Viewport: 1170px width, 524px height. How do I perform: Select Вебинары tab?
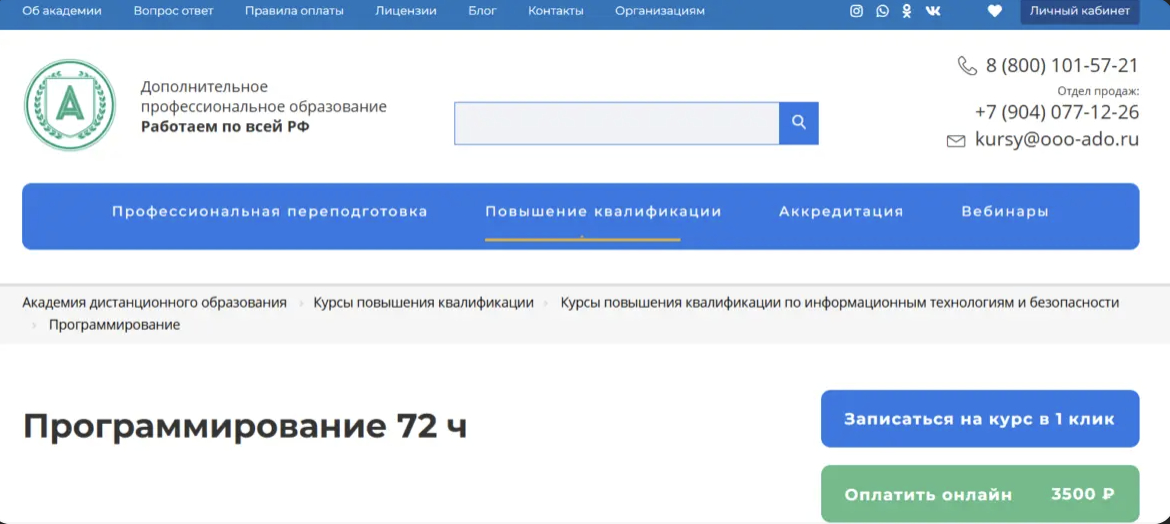coord(1005,212)
